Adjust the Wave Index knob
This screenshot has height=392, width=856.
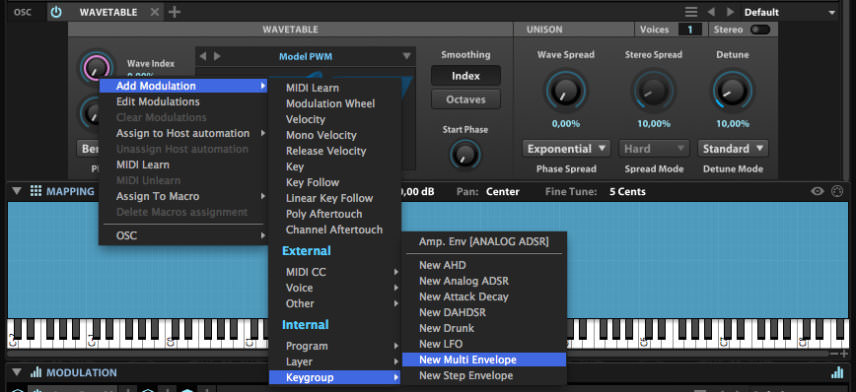click(x=97, y=68)
